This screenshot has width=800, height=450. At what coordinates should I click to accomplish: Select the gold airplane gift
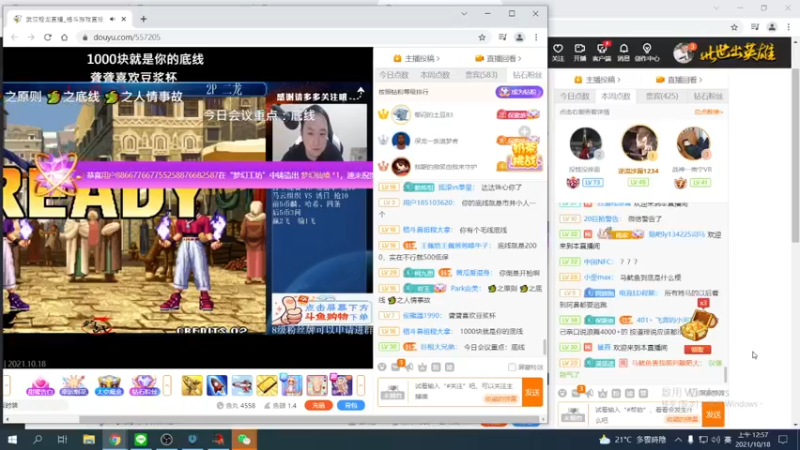point(192,385)
